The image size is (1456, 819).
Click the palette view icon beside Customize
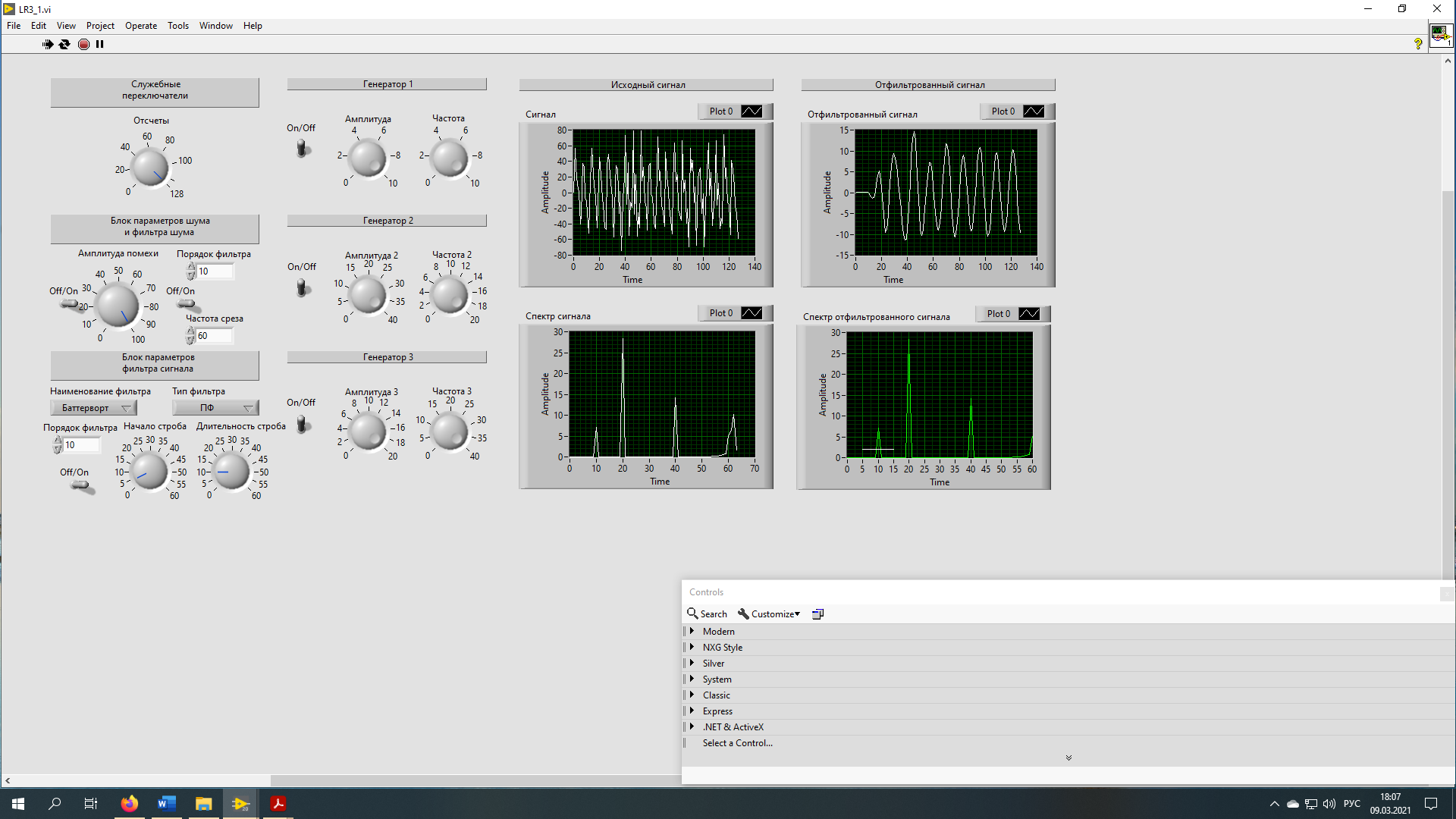coord(817,613)
